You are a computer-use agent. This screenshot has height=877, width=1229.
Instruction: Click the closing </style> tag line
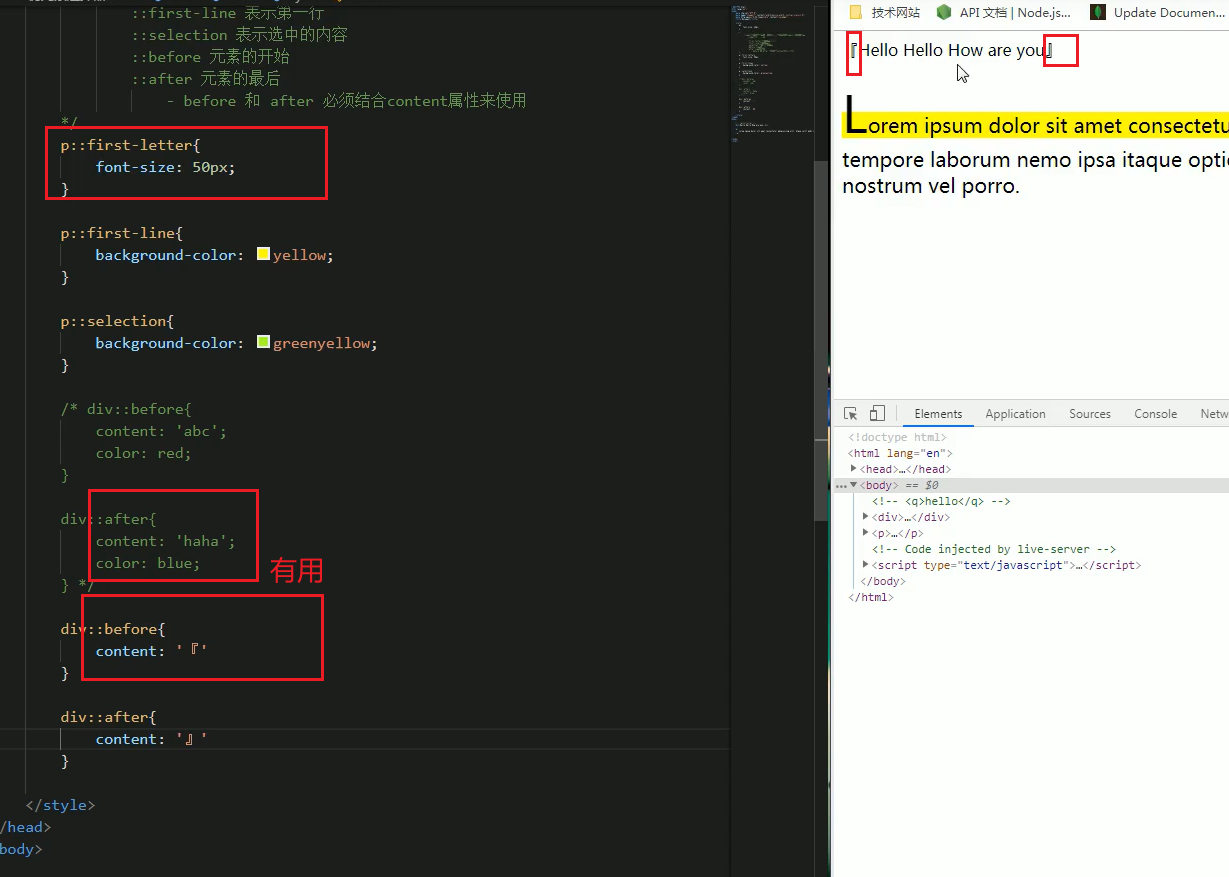coord(60,805)
